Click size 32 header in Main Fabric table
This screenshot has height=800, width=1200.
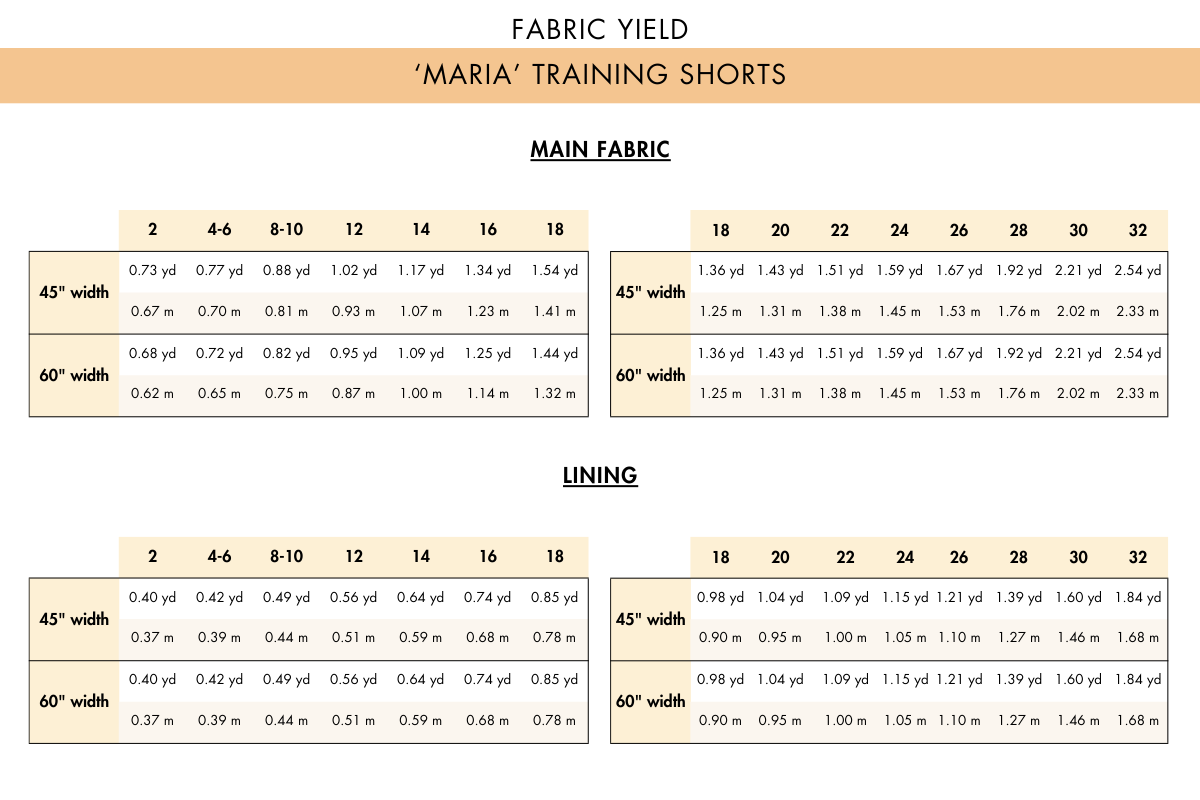click(1138, 230)
